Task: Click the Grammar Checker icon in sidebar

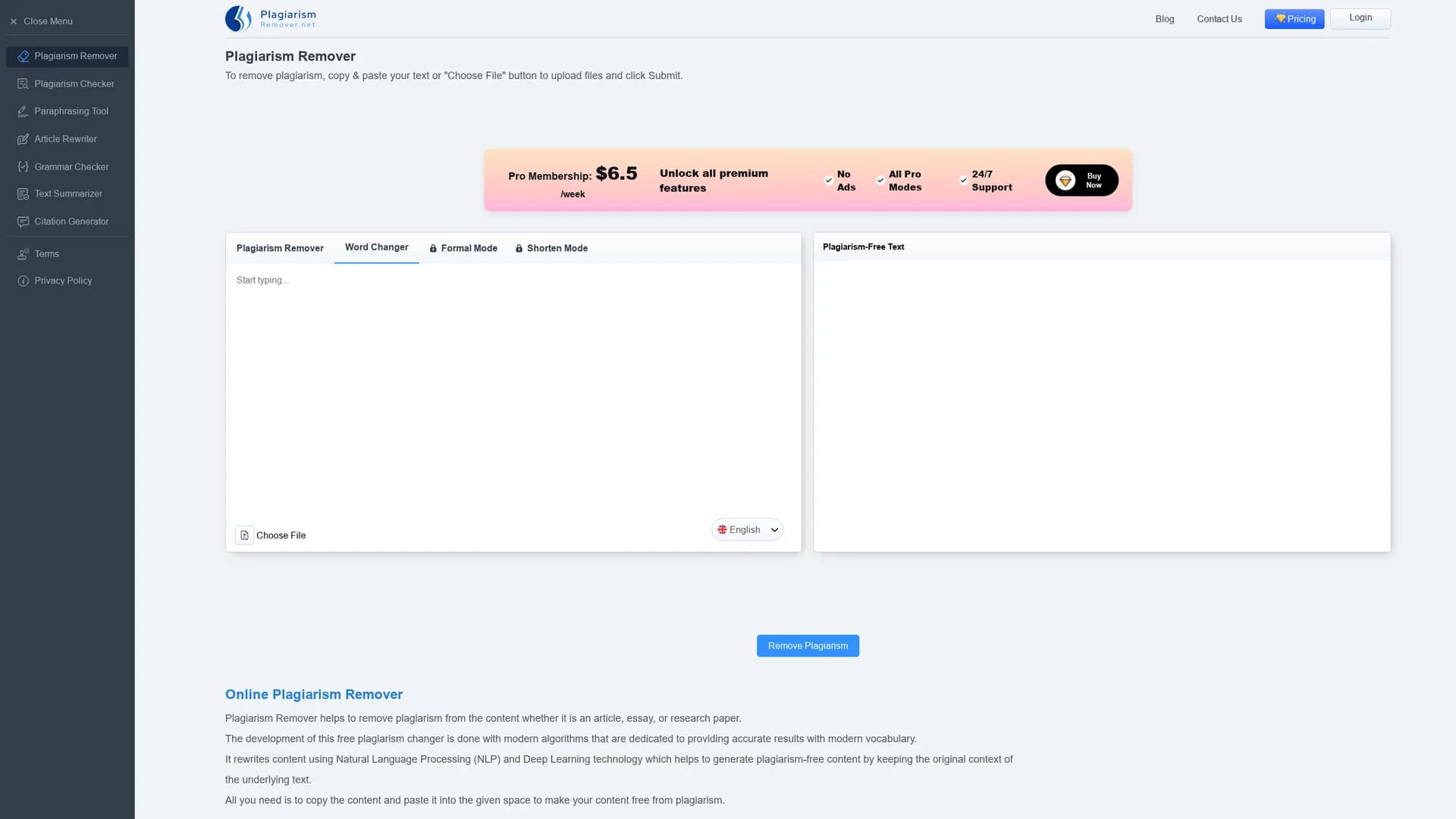Action: point(23,167)
